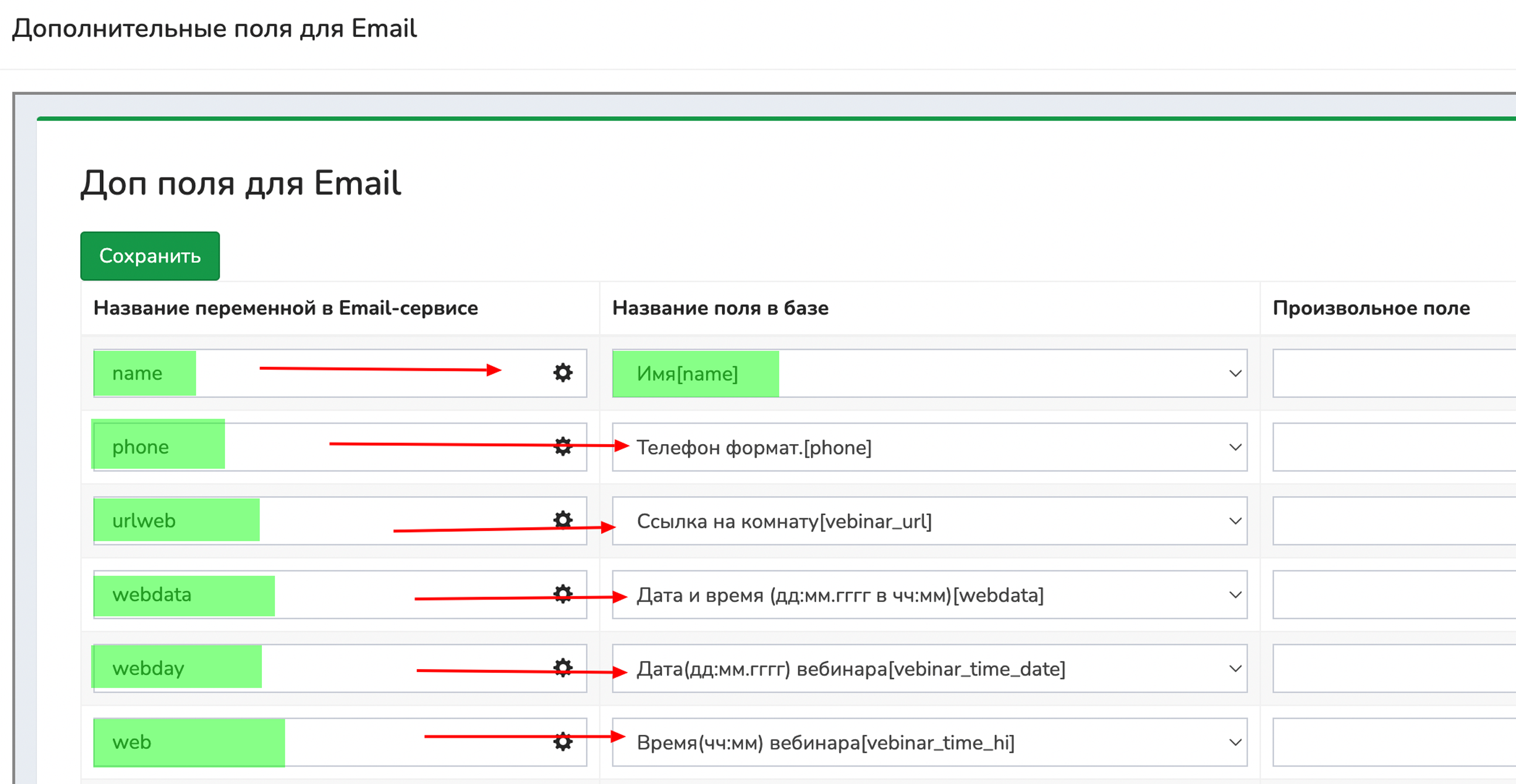Click the gear icon in the phone row
The image size is (1516, 784).
point(563,446)
